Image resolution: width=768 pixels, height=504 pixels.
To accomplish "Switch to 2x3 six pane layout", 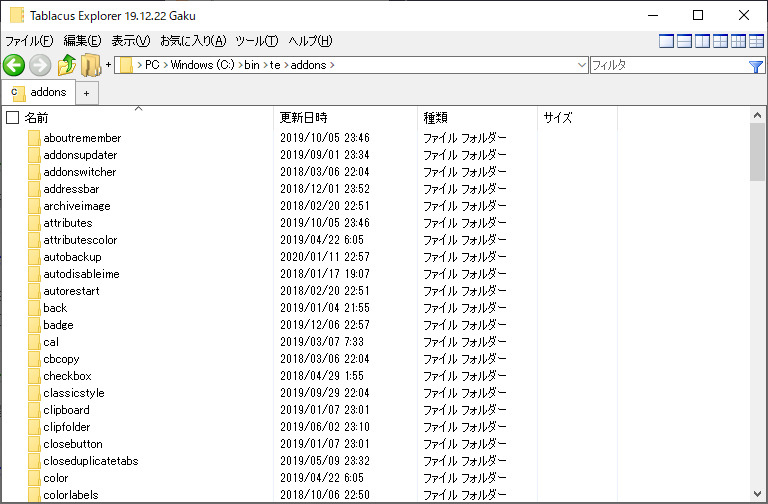I will pyautogui.click(x=756, y=41).
